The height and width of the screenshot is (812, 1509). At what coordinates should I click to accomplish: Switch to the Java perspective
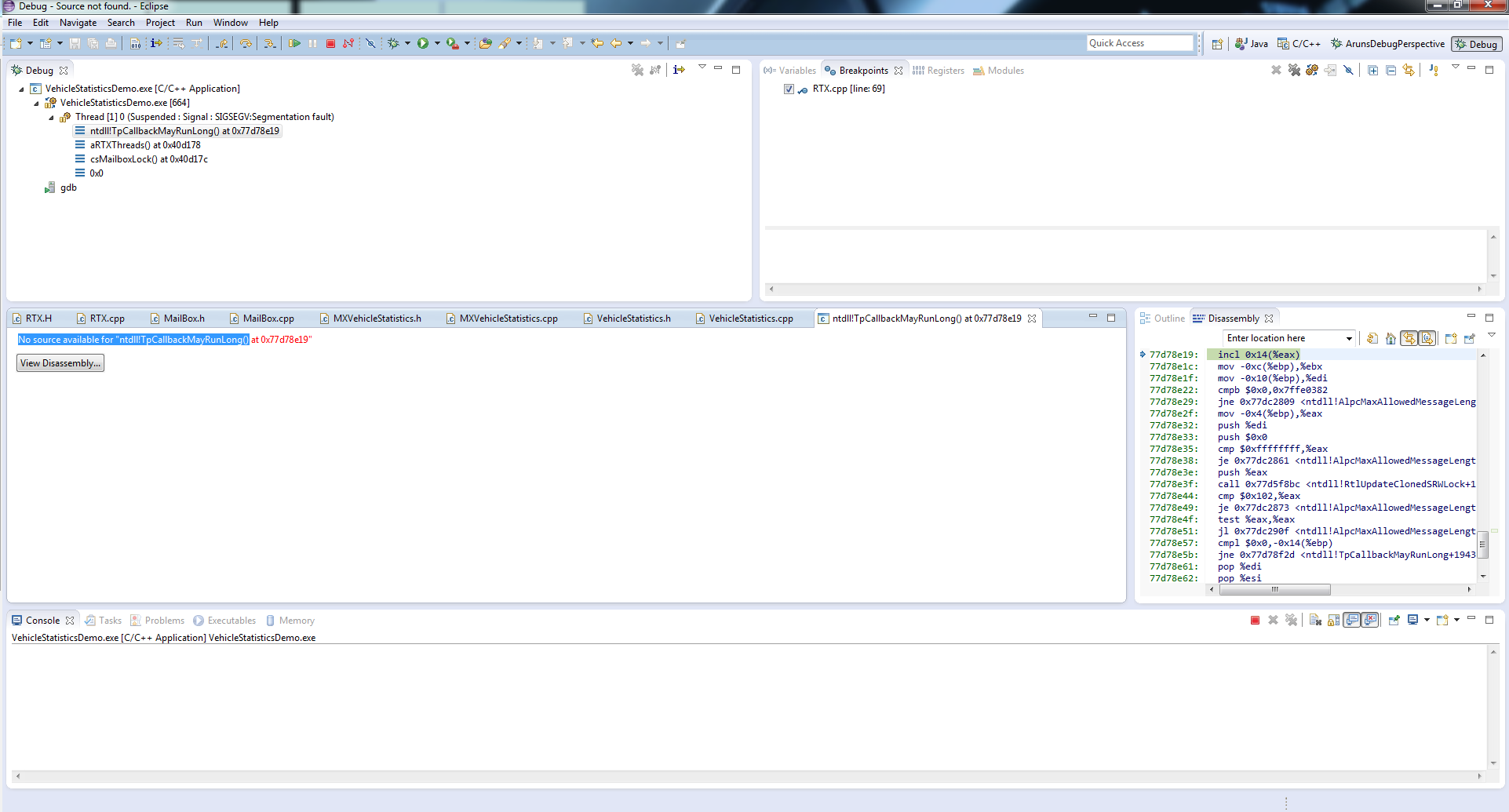pos(1251,44)
